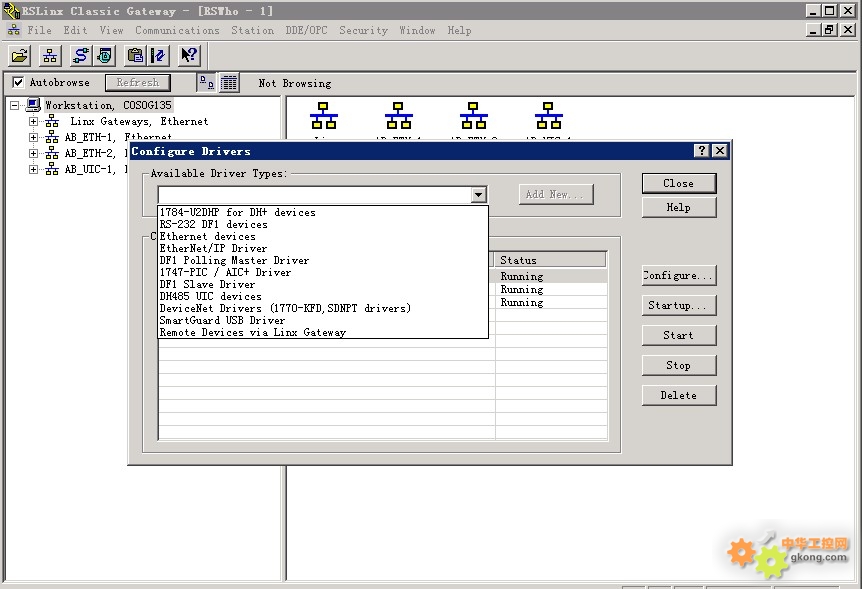Open the Help menu in the menu bar
The width and height of the screenshot is (862, 589).
pos(459,30)
